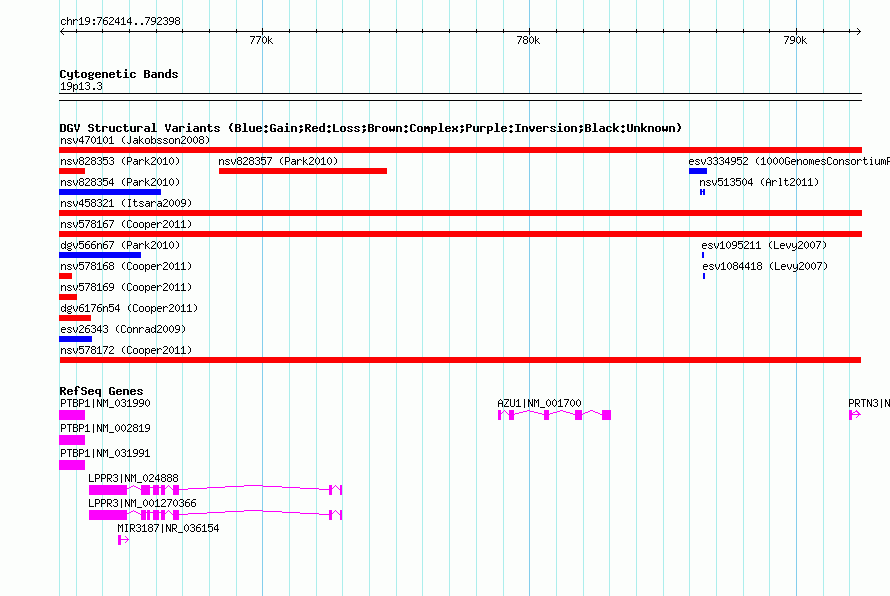Click the PTBP1|NM_002819 gene label
The height and width of the screenshot is (596, 890).
(x=105, y=429)
